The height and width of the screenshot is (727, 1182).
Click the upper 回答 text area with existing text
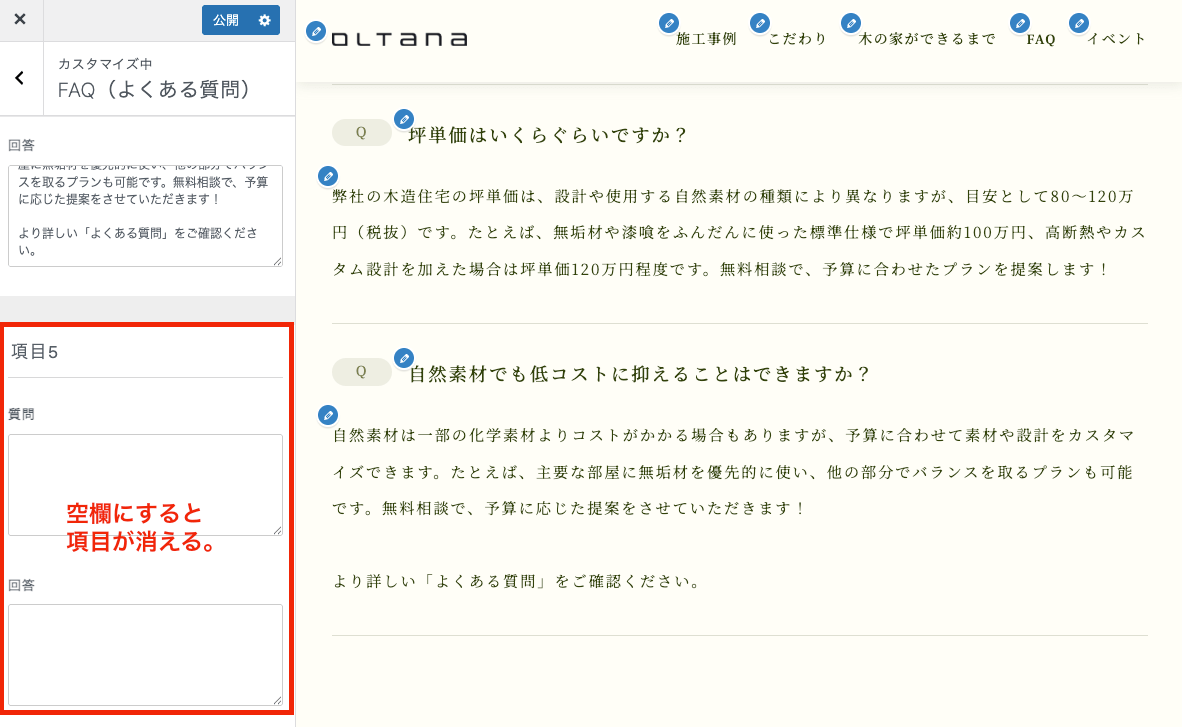[x=145, y=216]
